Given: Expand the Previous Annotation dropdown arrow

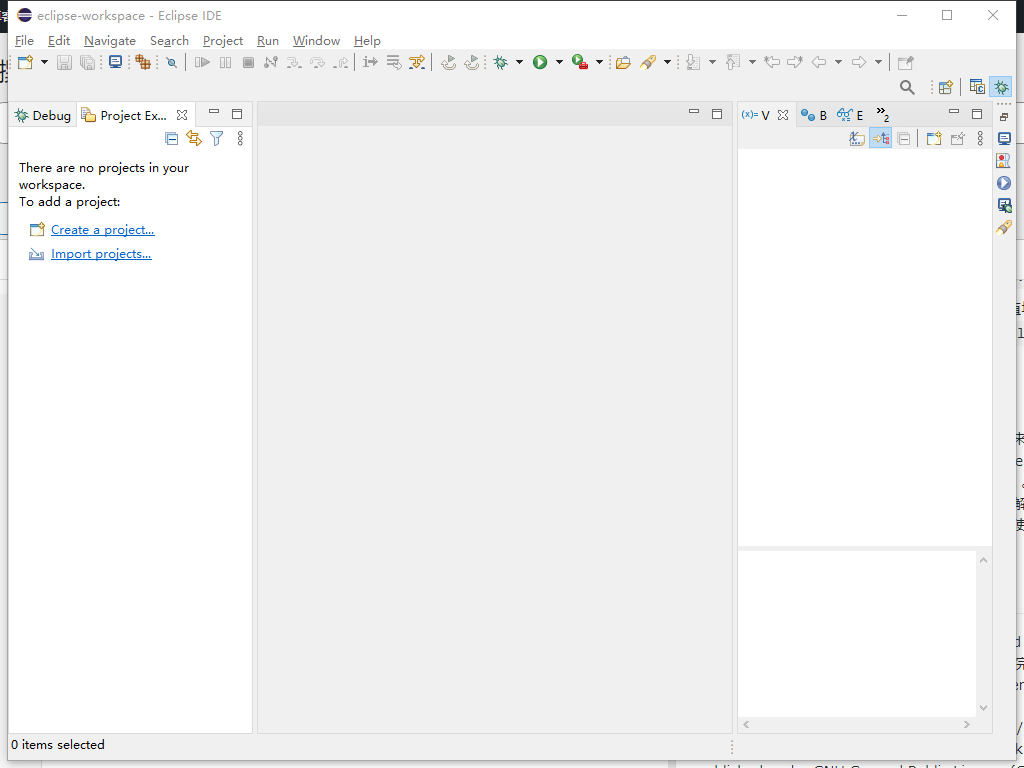Looking at the screenshot, I should pos(752,62).
